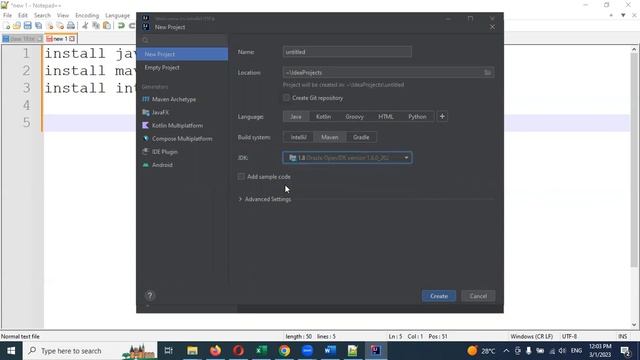The height and width of the screenshot is (360, 640).
Task: Click the Copy icon in Notepad++ toolbar
Action: click(96, 26)
